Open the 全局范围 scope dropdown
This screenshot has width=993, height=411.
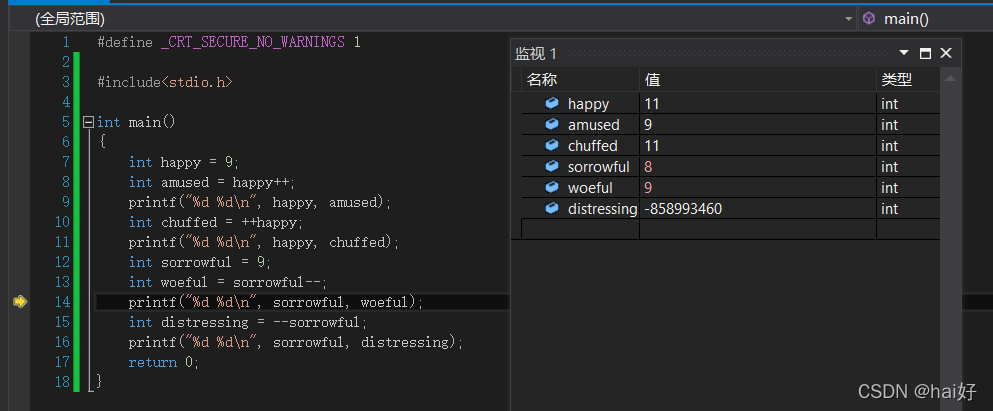(848, 18)
